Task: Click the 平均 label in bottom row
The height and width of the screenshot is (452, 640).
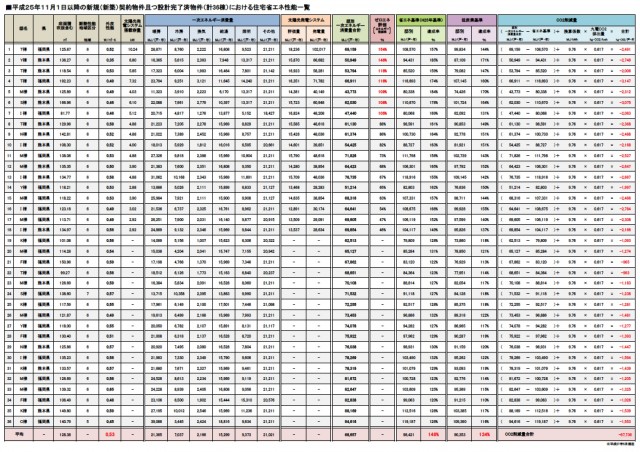Action: pos(18,436)
